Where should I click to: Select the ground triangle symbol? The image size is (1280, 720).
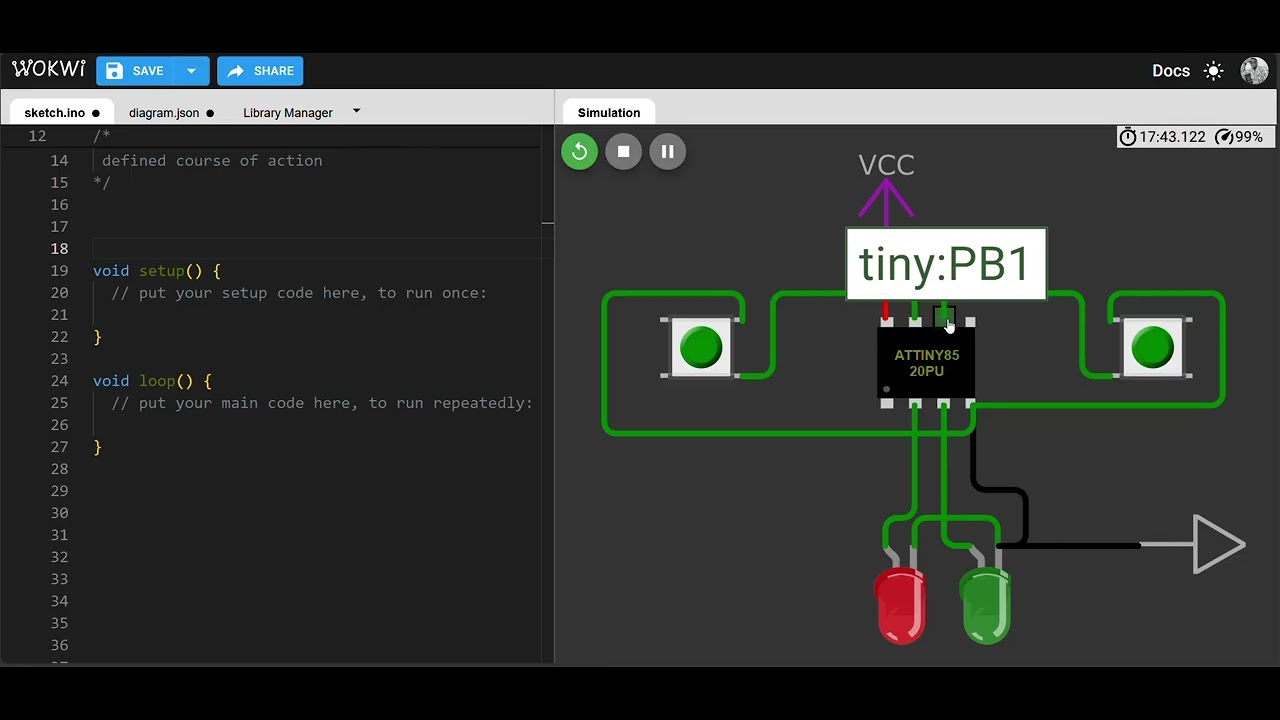pyautogui.click(x=1218, y=545)
